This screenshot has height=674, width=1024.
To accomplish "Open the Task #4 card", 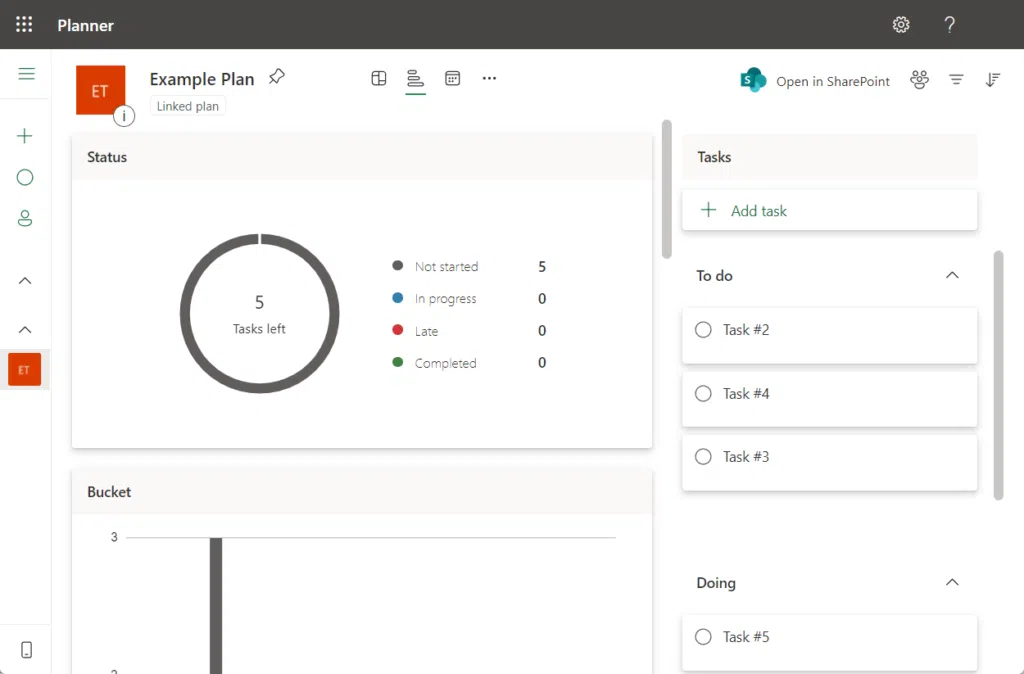I will coord(829,399).
